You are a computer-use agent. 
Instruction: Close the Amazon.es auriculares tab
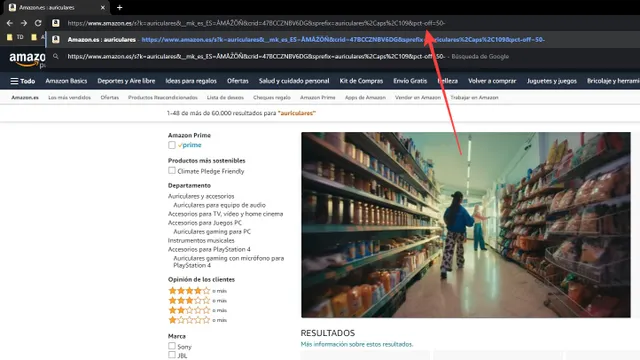click(103, 7)
